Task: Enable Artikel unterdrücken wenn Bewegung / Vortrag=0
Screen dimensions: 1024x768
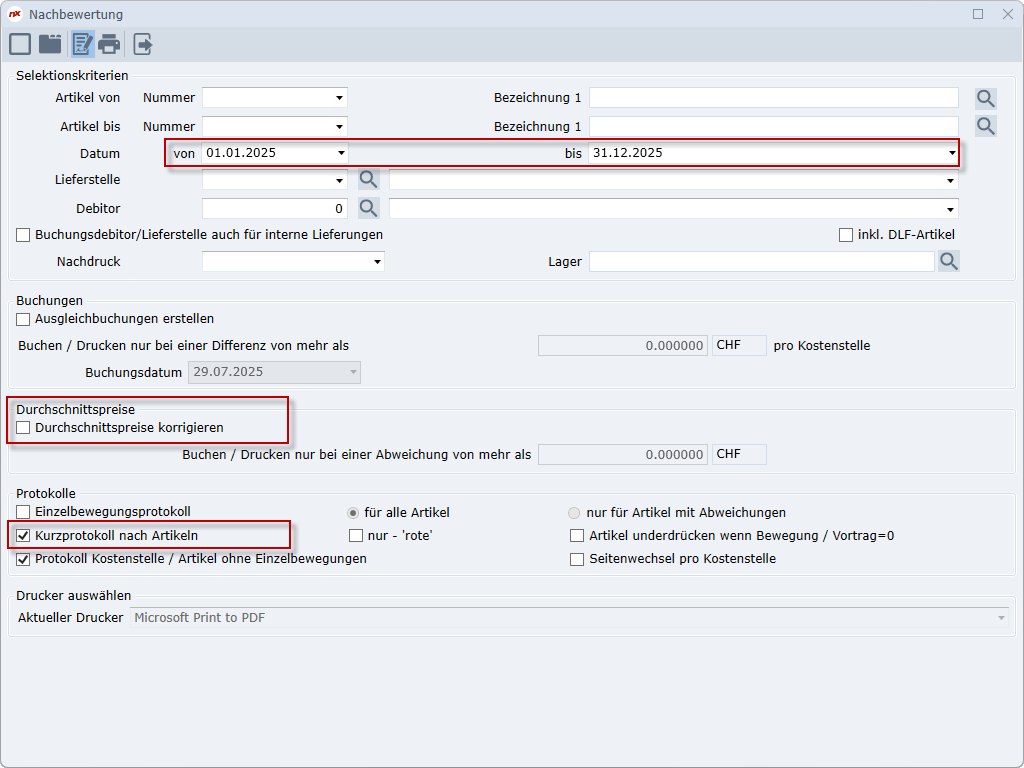Action: 577,536
